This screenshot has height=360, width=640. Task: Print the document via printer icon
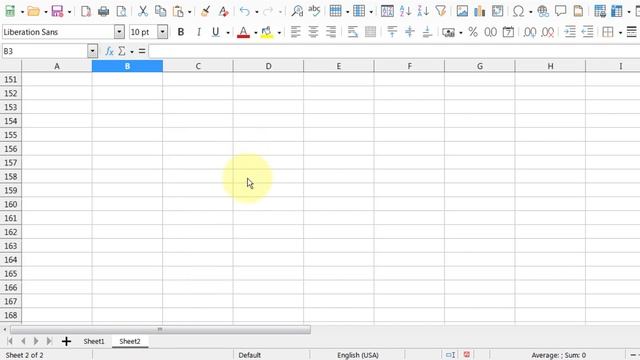pos(104,11)
